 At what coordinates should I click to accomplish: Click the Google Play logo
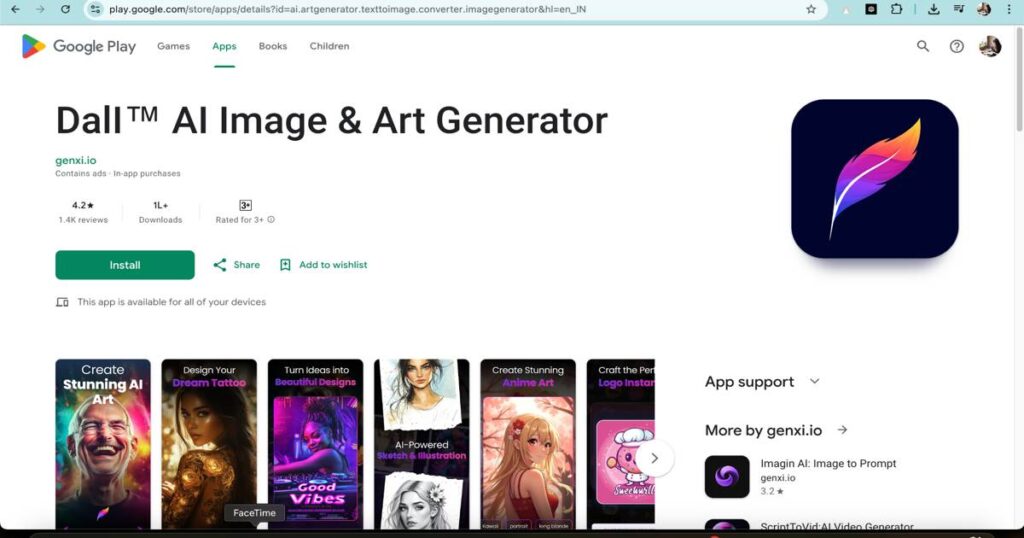tap(78, 46)
